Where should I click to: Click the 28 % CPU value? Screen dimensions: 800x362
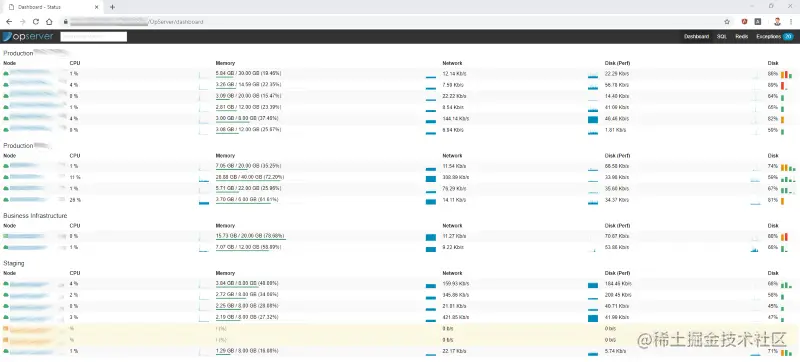click(x=75, y=199)
